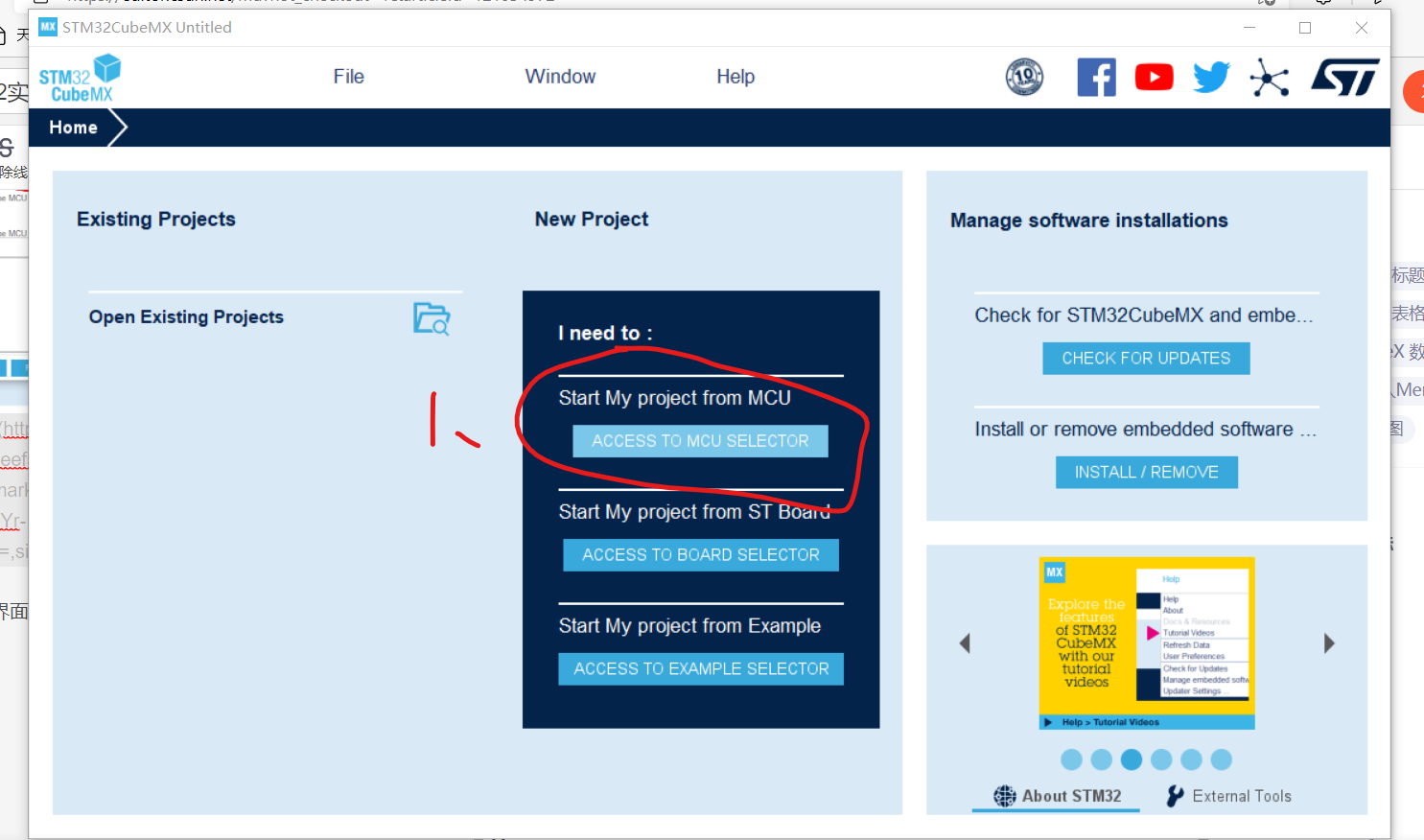Screen dimensions: 1424x840
Task: Switch to the About STM32 tab
Action: tap(1057, 796)
